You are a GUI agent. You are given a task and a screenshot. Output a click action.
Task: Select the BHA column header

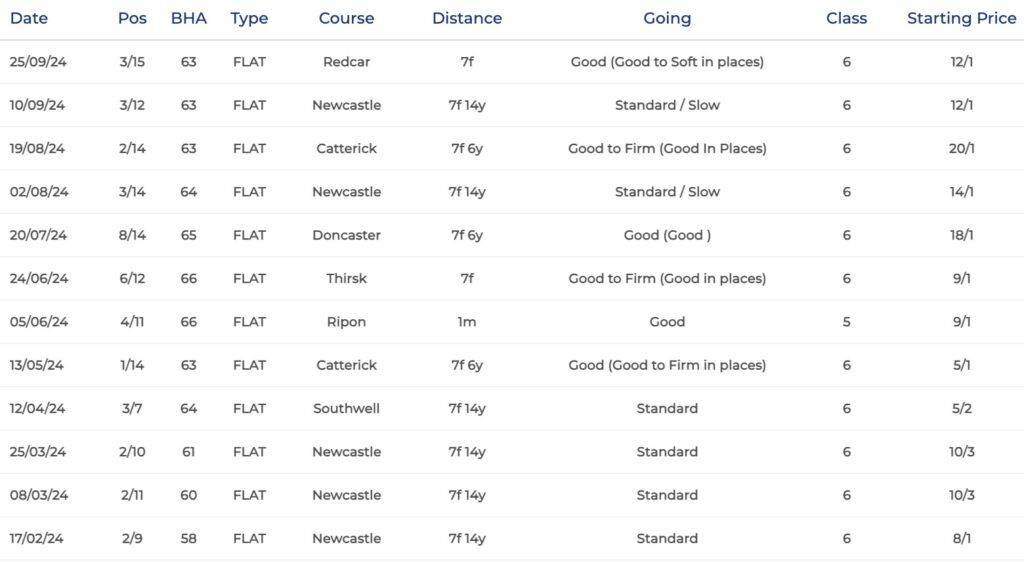coord(189,18)
